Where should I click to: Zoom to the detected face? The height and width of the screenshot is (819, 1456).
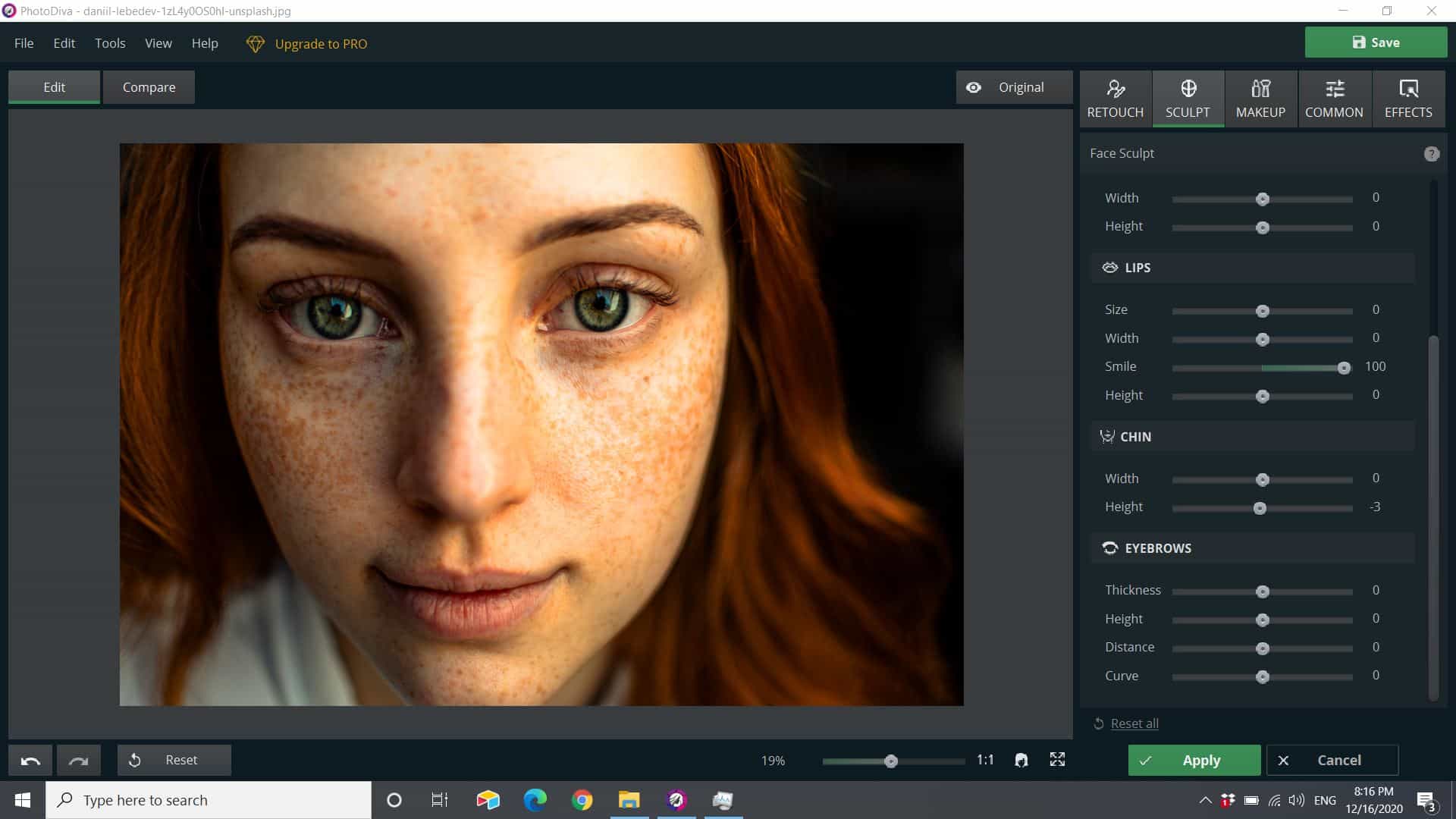pyautogui.click(x=1022, y=759)
